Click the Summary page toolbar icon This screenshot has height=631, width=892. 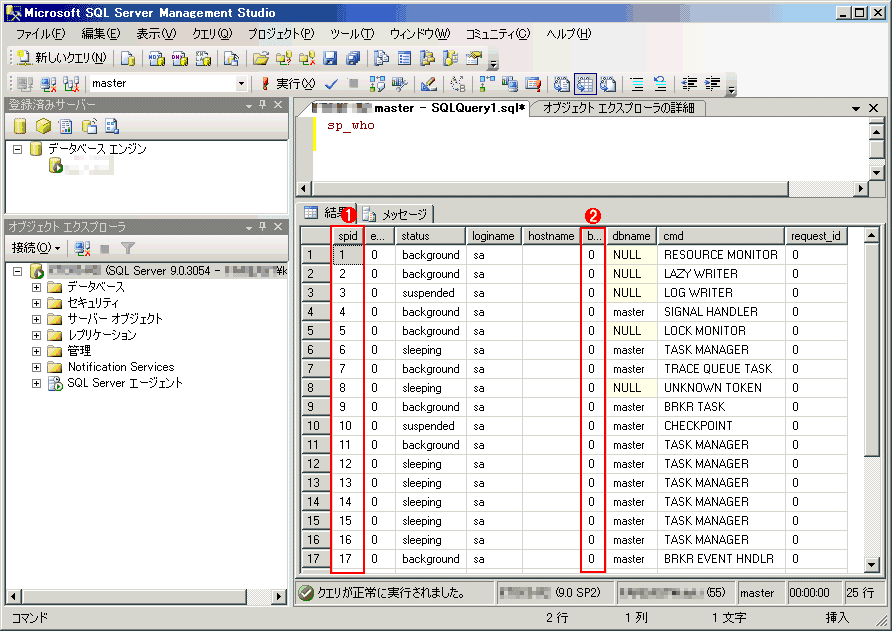[404, 58]
